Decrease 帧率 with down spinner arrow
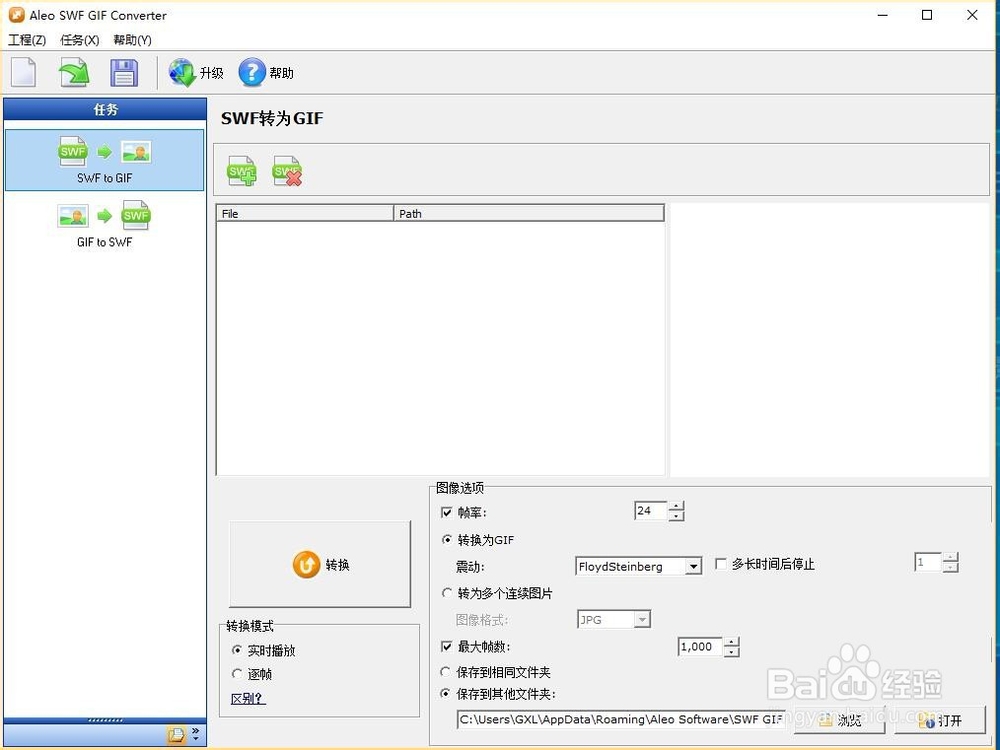The image size is (1000, 750). pyautogui.click(x=676, y=516)
